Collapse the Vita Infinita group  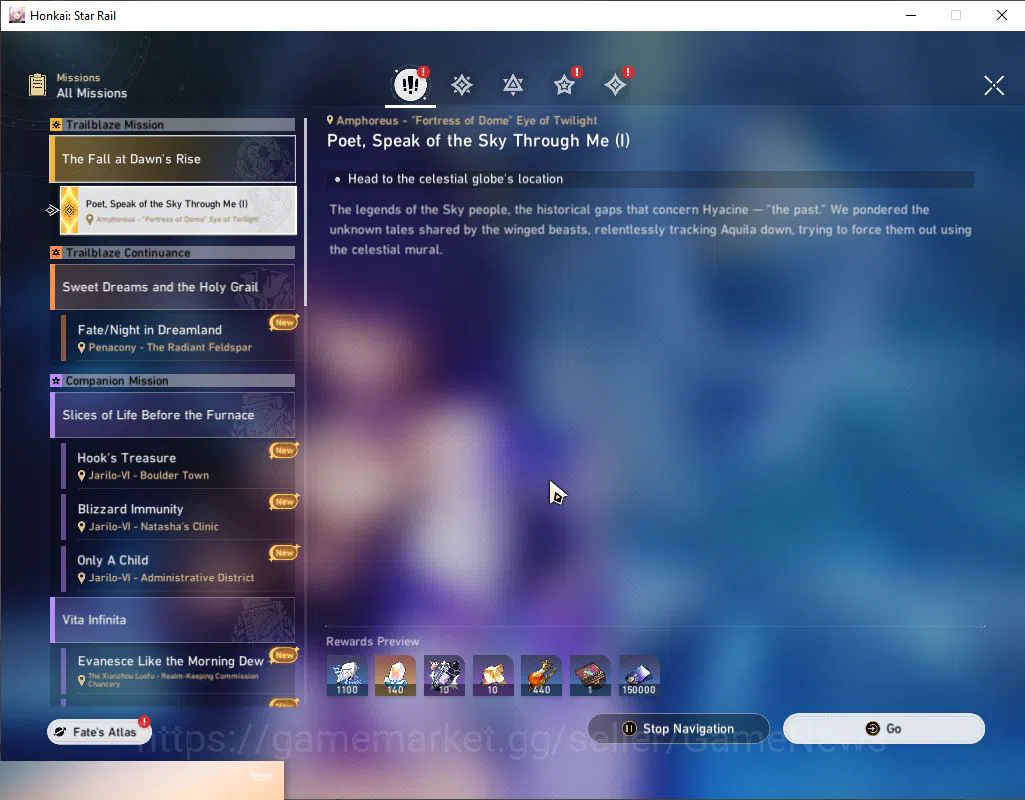pos(173,620)
